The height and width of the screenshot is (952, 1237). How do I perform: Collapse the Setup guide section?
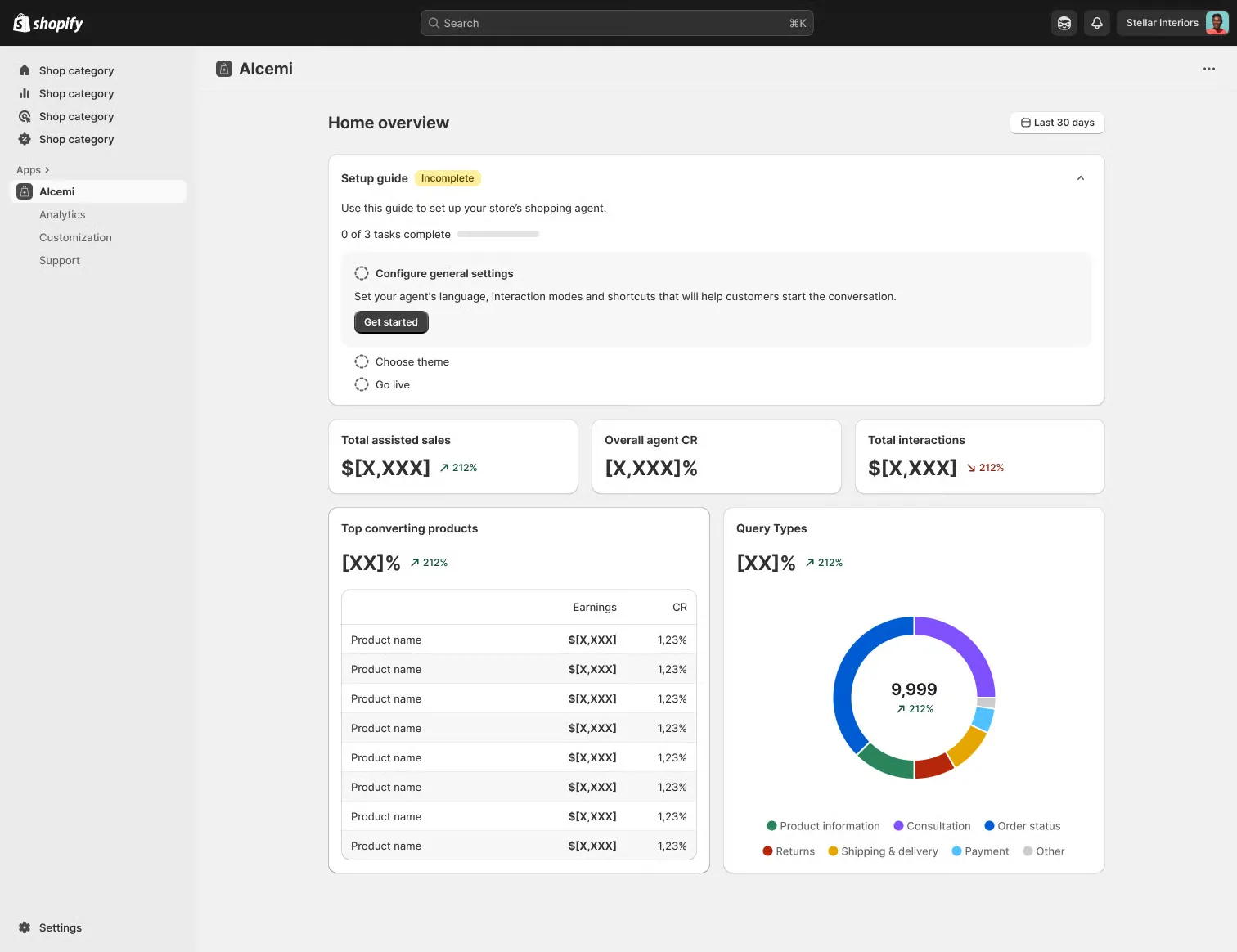[1080, 177]
